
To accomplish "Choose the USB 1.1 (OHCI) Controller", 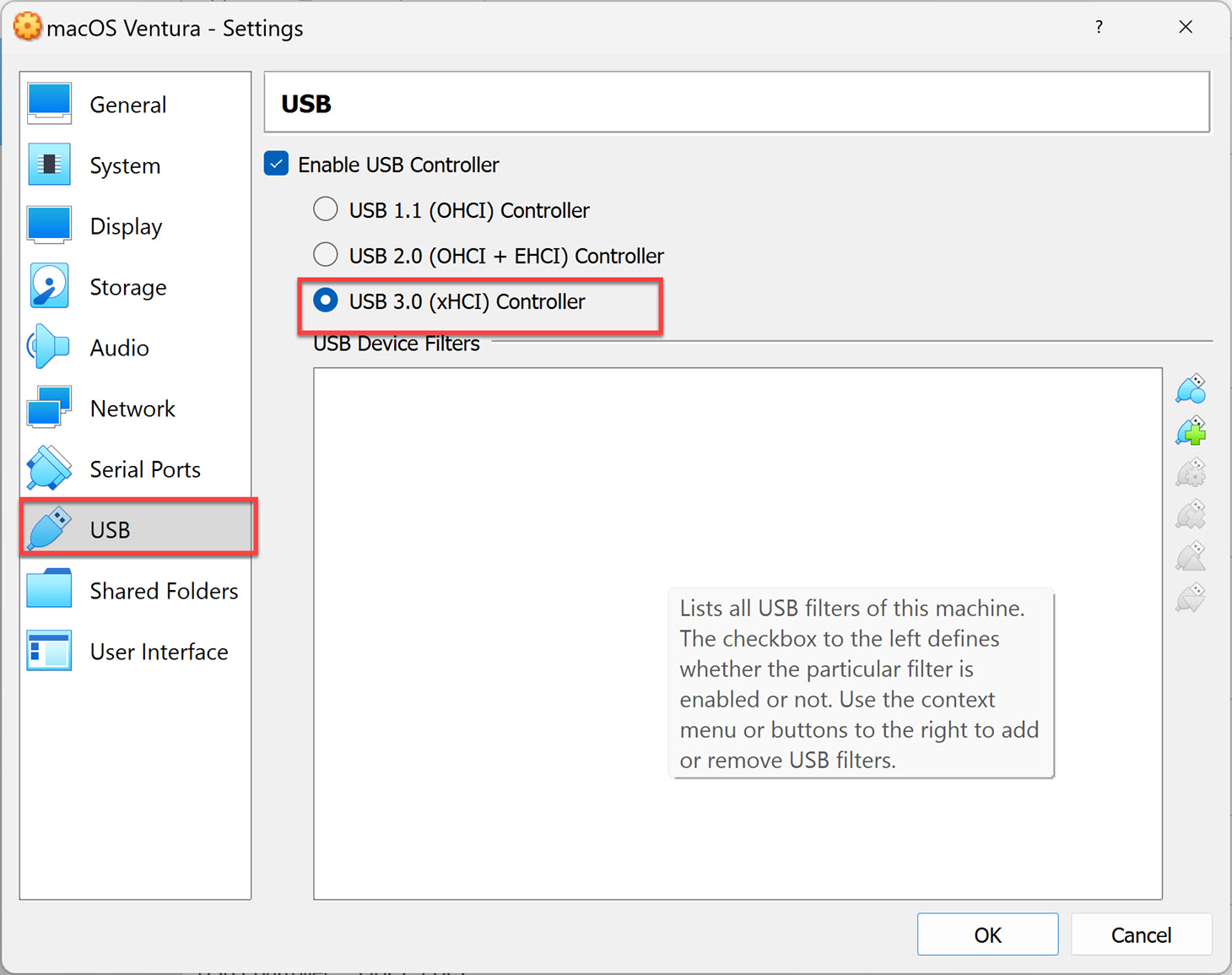I will point(326,209).
